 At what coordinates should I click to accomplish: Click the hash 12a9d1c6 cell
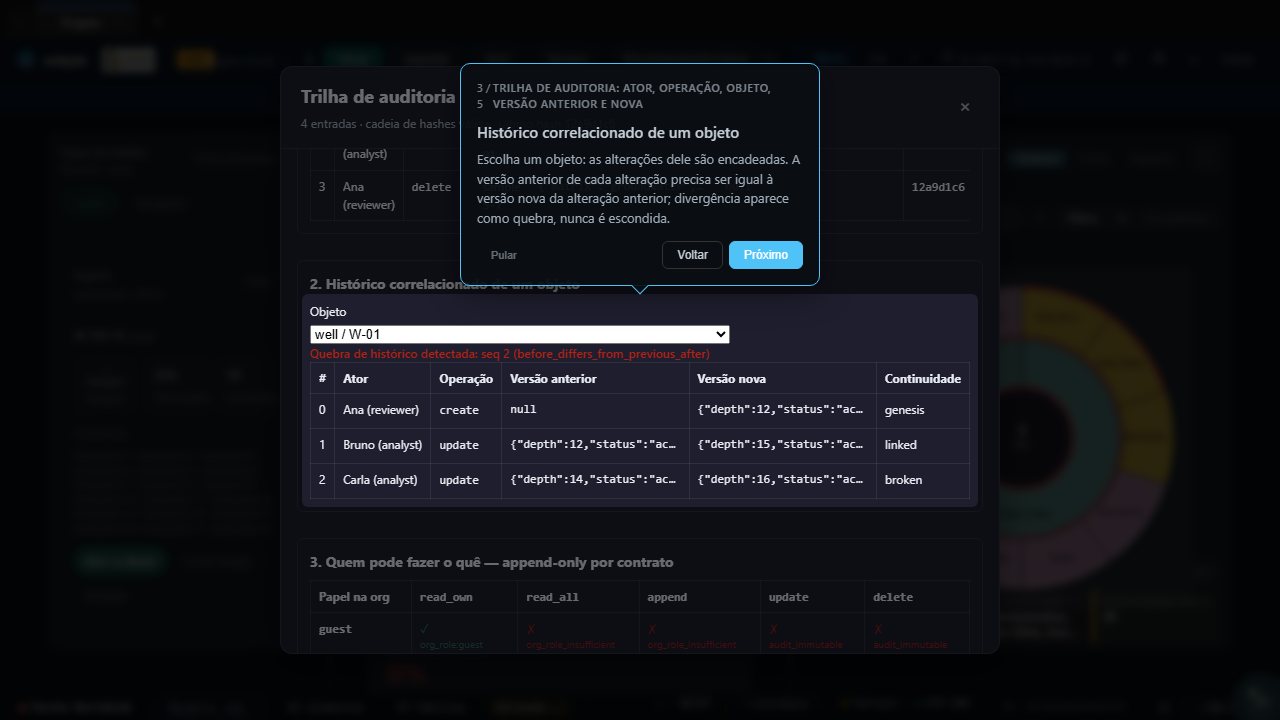[938, 187]
